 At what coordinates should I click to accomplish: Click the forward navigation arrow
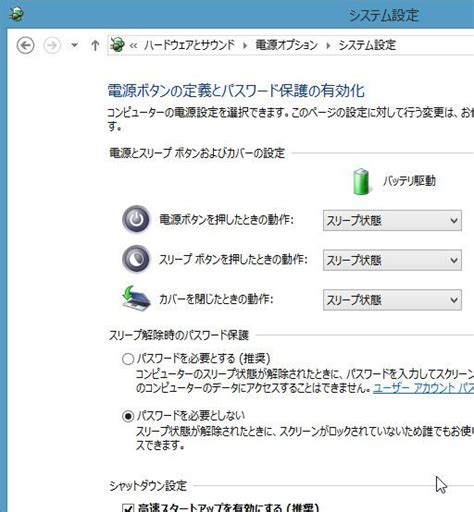[x=52, y=45]
